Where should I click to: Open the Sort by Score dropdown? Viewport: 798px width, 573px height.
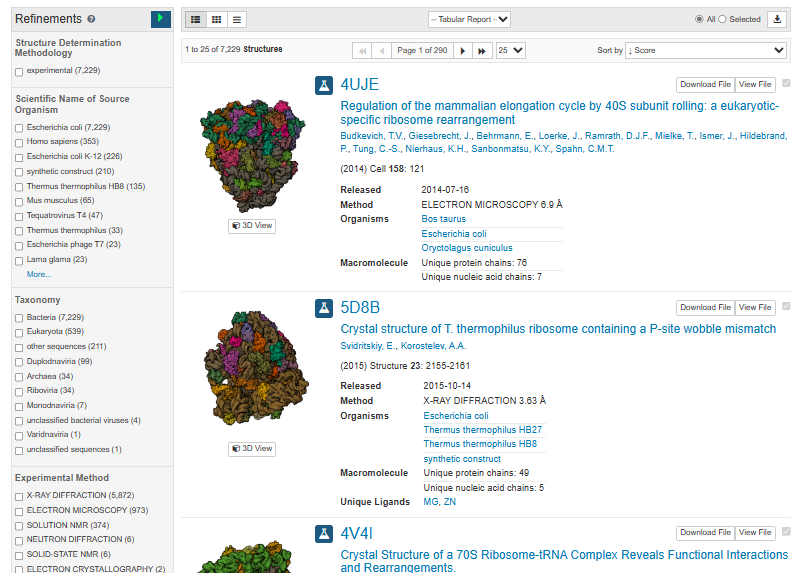pos(705,50)
